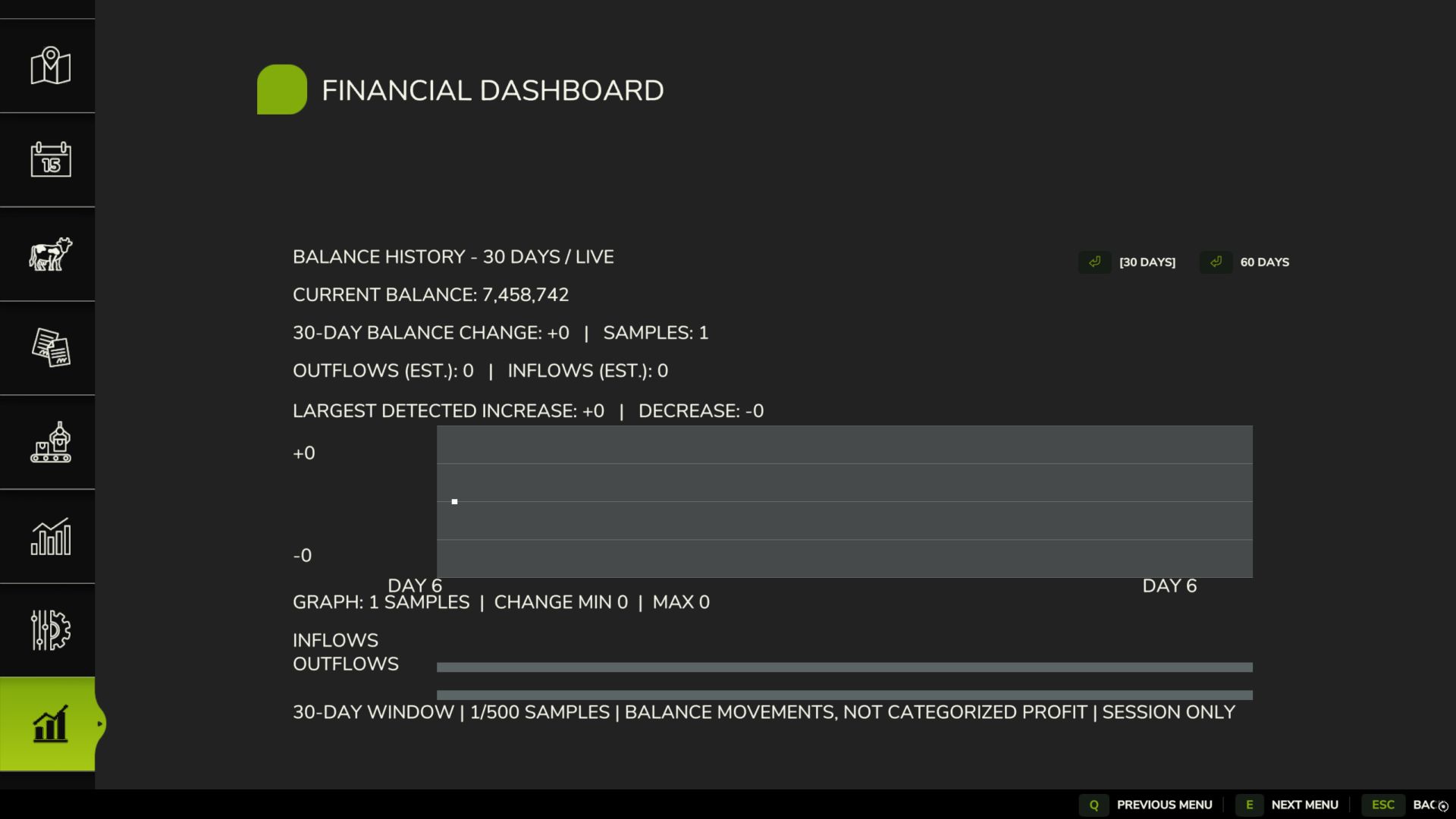The width and height of the screenshot is (1456, 819).
Task: Click the key icon beside 30 DAYS
Action: tap(1094, 262)
